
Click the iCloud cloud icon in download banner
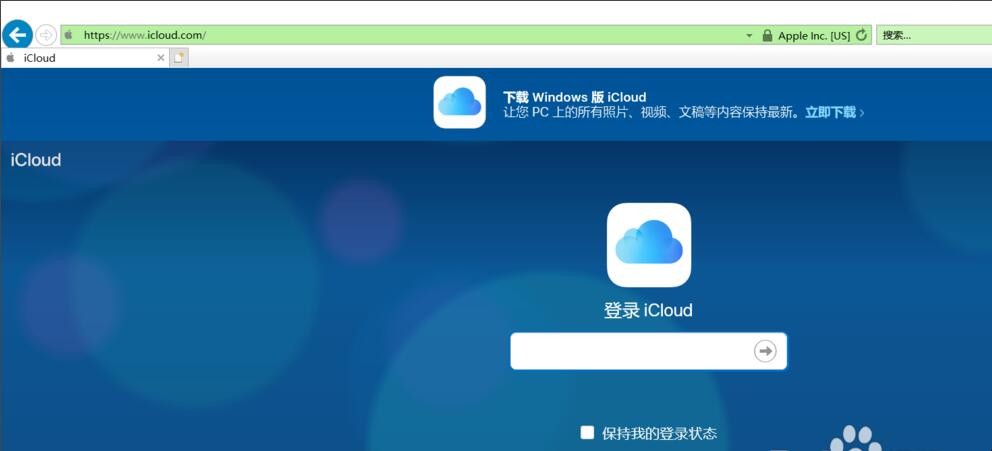(x=459, y=103)
